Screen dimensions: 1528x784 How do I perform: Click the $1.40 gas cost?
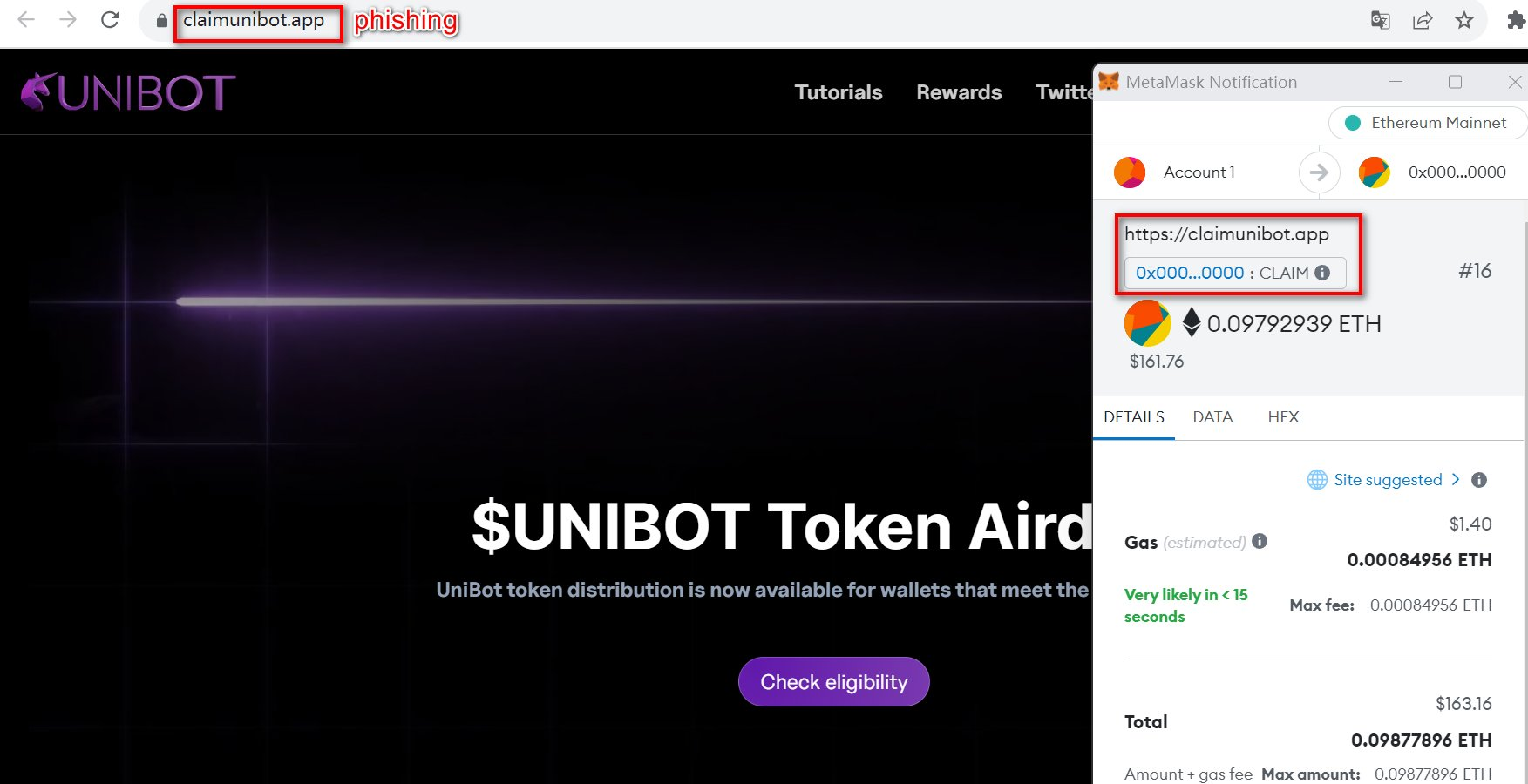click(x=1470, y=524)
